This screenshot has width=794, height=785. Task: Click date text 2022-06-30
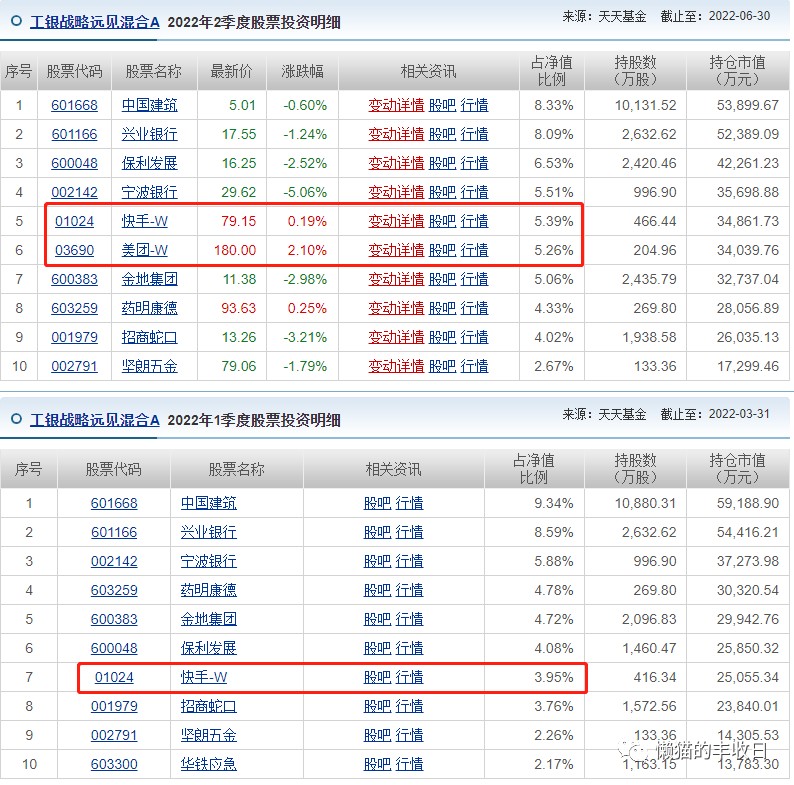click(739, 16)
